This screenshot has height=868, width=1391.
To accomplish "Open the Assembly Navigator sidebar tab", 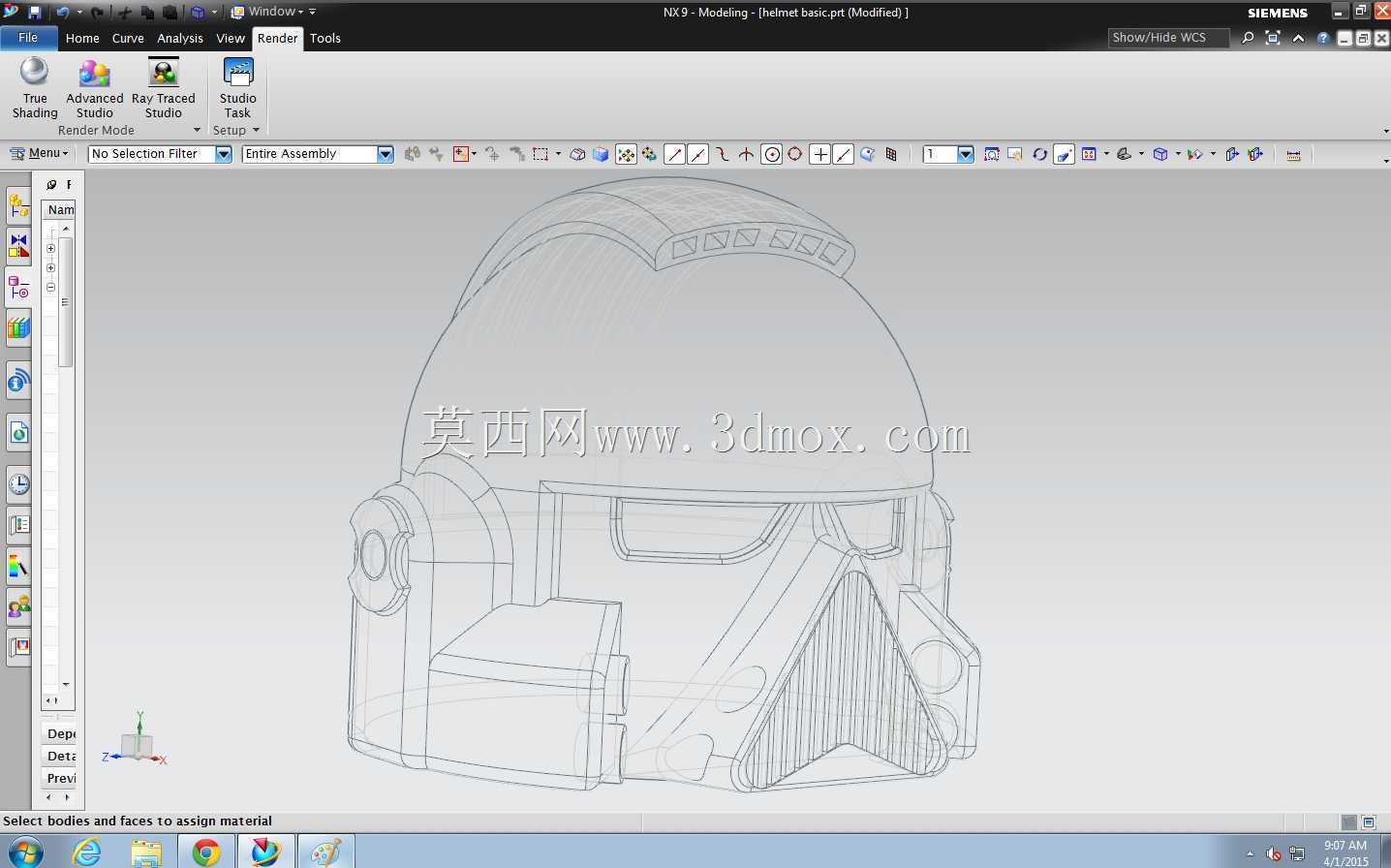I will tap(18, 206).
